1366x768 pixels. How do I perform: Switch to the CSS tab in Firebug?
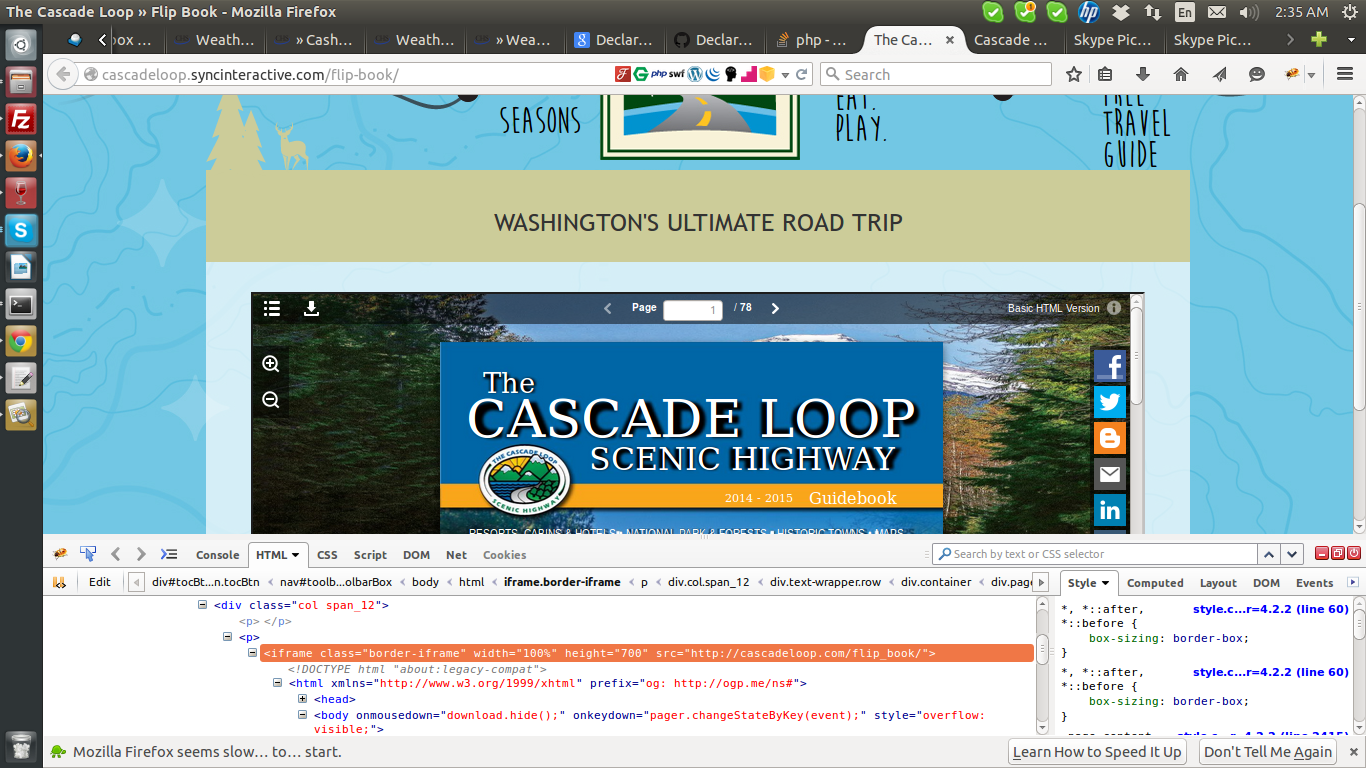coord(327,554)
